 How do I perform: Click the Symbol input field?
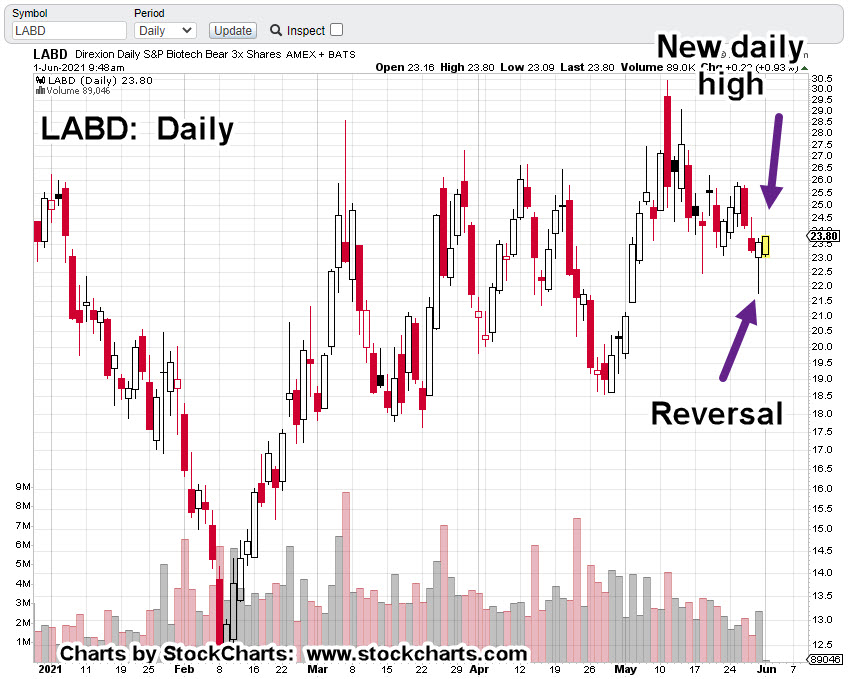(67, 31)
